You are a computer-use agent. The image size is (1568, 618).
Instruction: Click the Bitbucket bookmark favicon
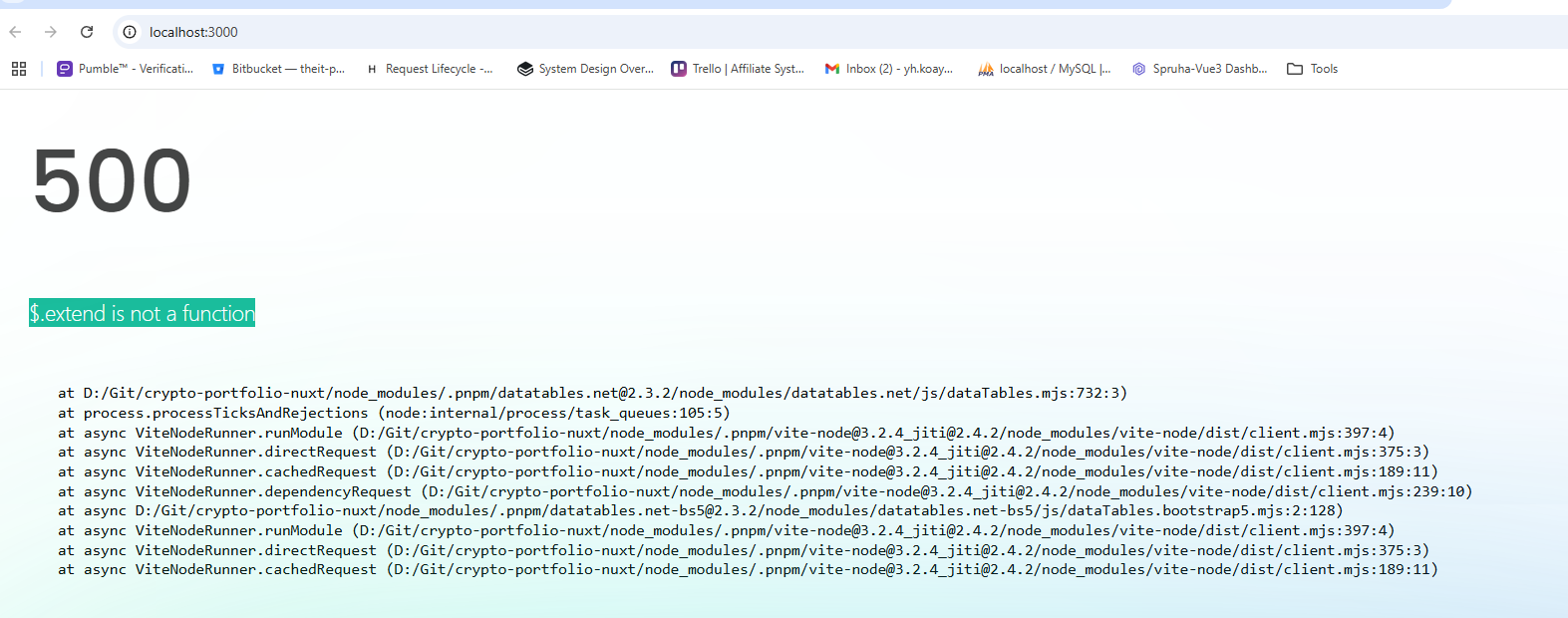(x=218, y=69)
